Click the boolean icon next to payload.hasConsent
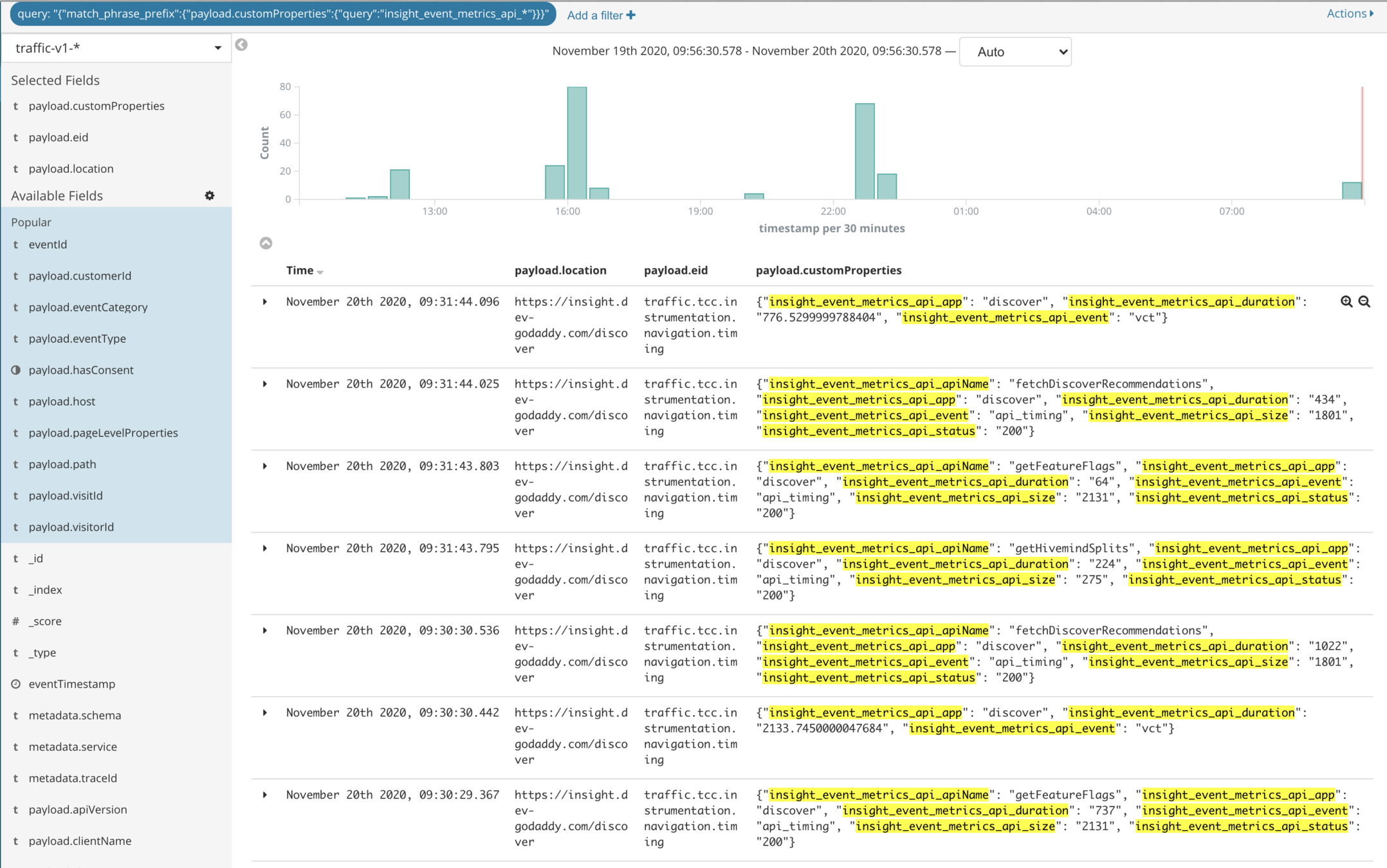Image resolution: width=1387 pixels, height=868 pixels. 16,370
